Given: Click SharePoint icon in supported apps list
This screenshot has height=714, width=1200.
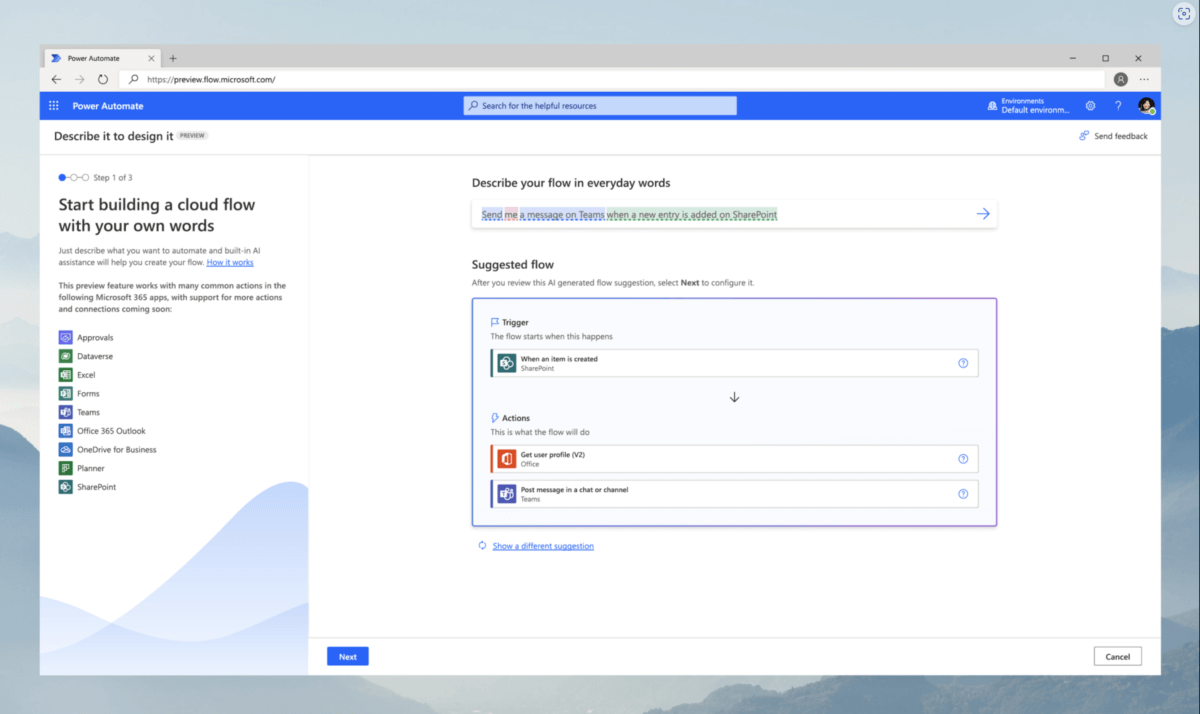Looking at the screenshot, I should [x=66, y=487].
